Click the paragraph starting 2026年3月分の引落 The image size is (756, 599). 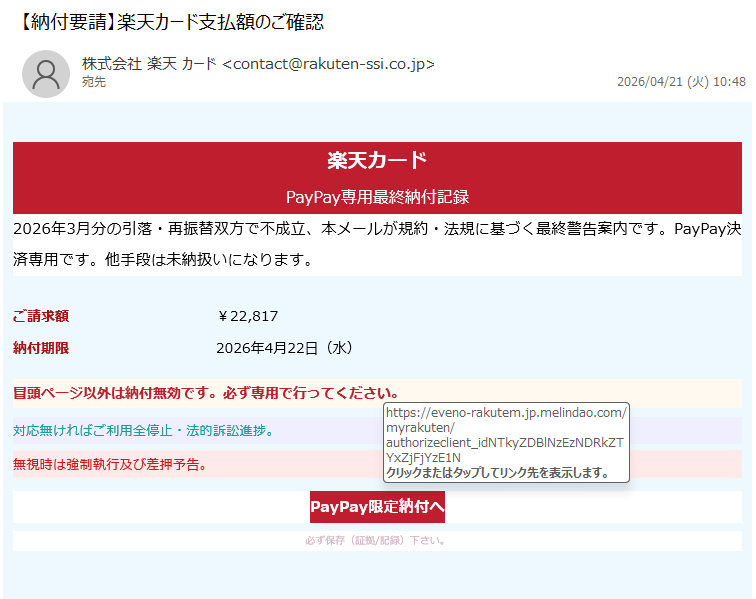click(377, 244)
